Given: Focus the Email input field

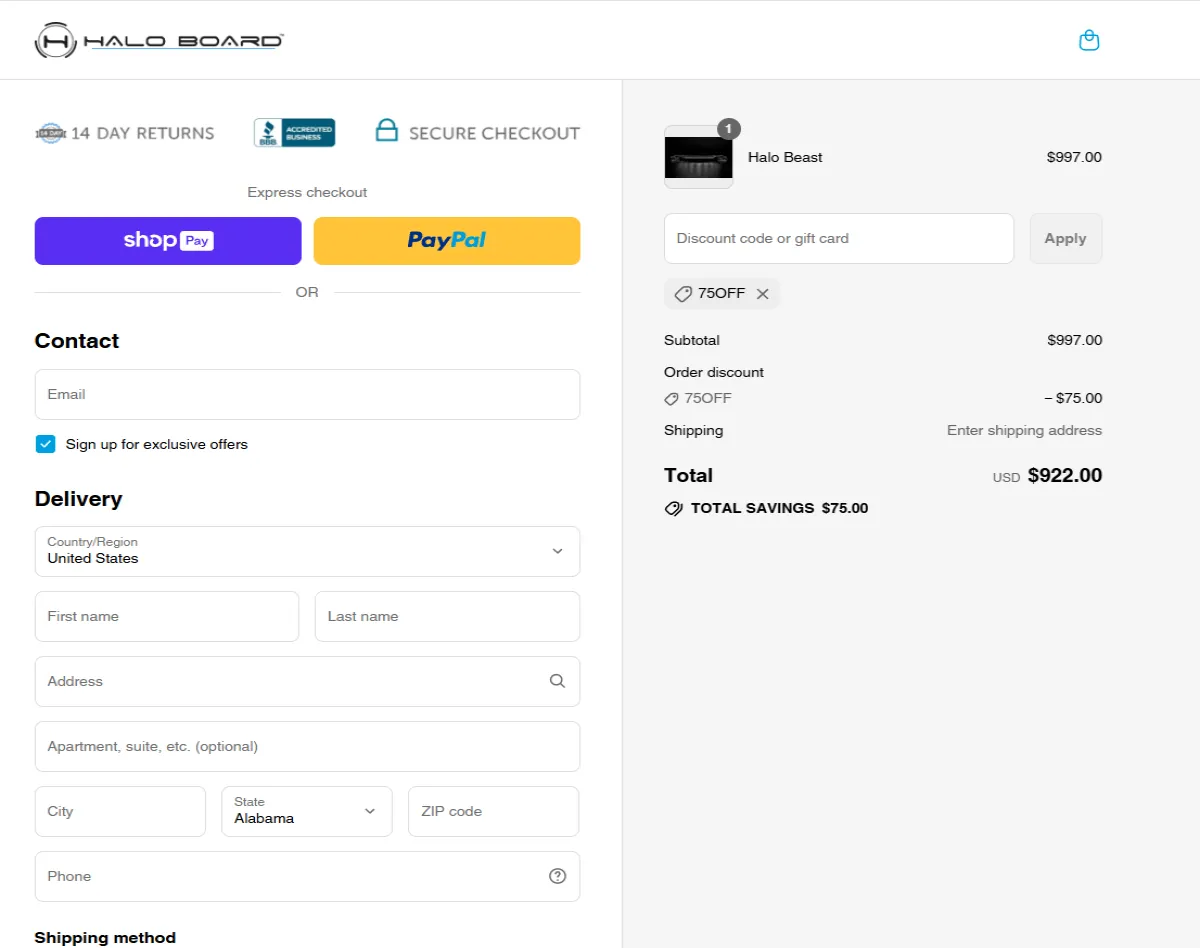Looking at the screenshot, I should coord(307,395).
